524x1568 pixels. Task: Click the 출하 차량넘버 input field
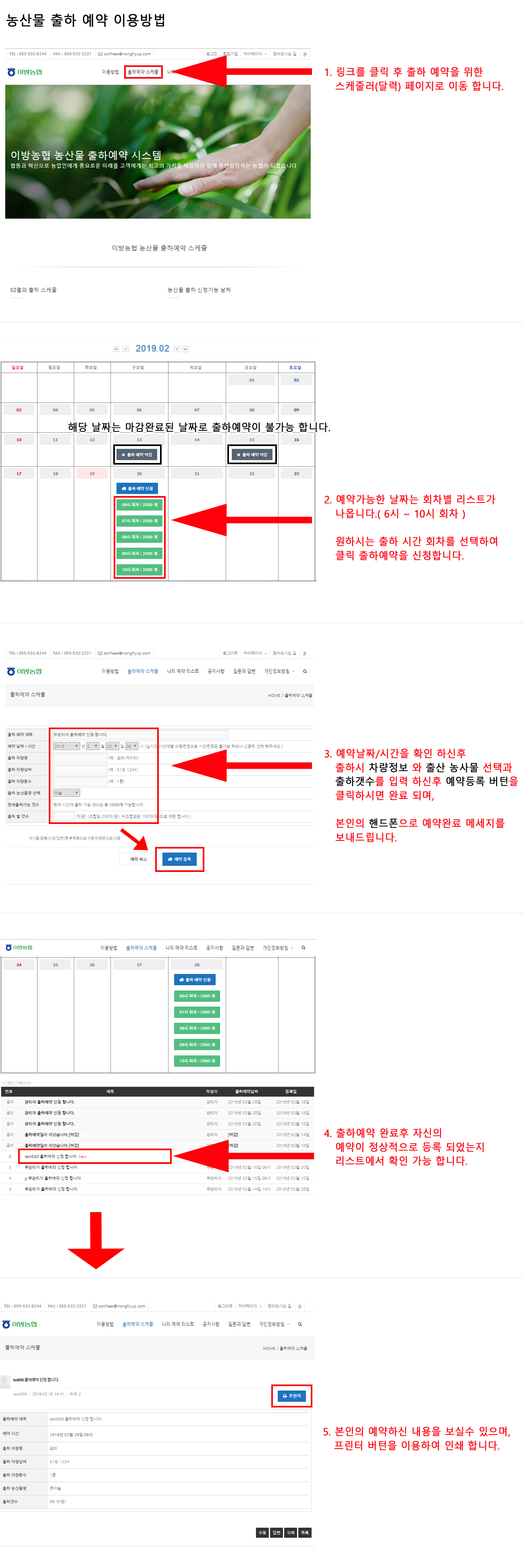[x=80, y=769]
